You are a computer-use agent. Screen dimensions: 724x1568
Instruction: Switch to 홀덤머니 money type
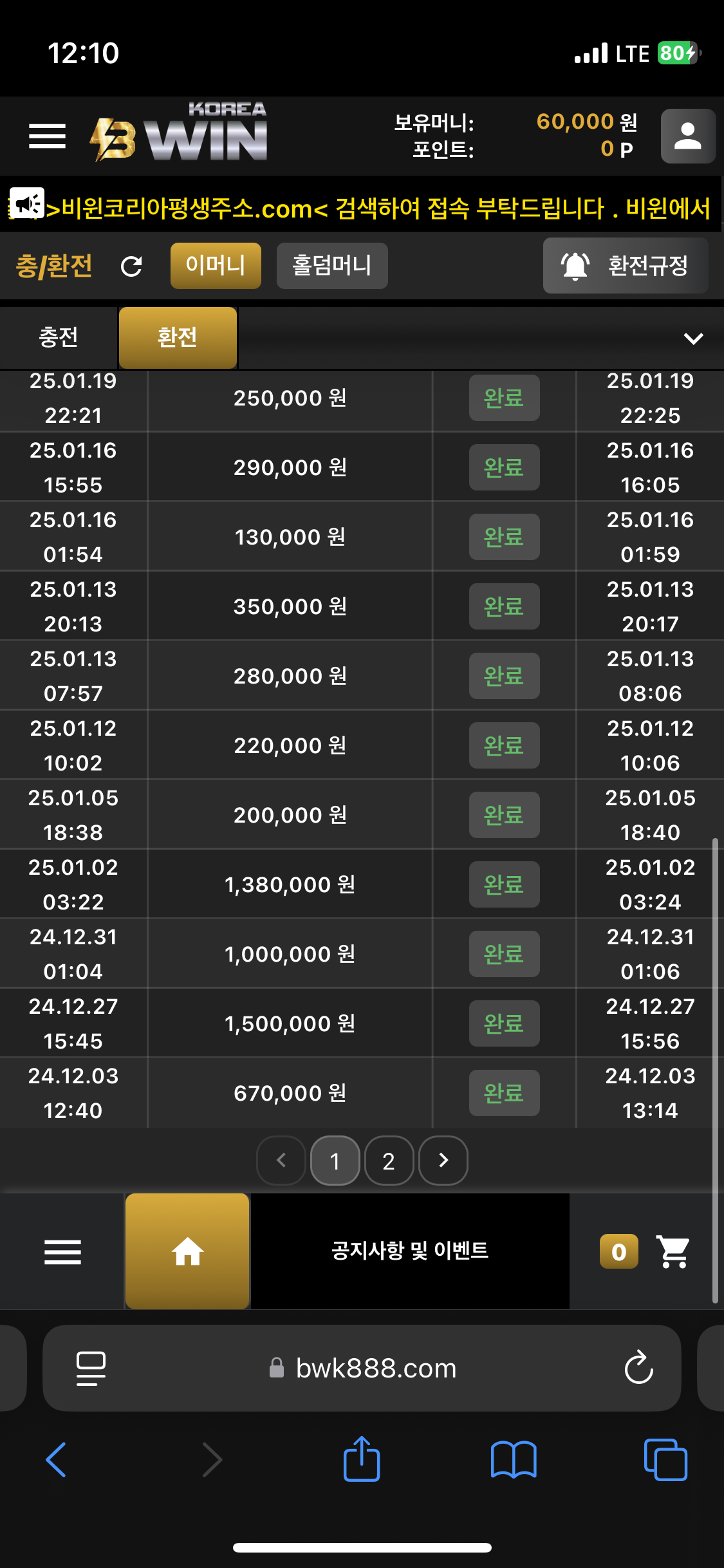[x=332, y=266]
